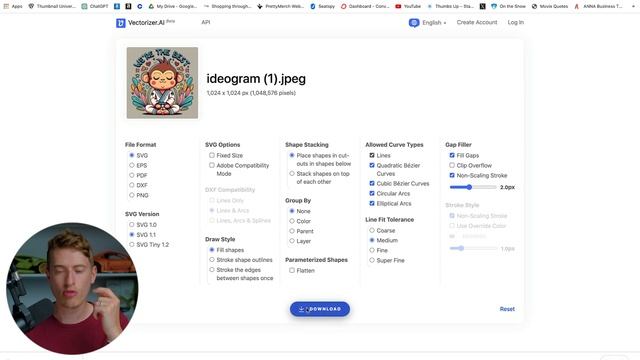Enable Clip Overflow
This screenshot has width=640, height=360.
click(x=452, y=165)
